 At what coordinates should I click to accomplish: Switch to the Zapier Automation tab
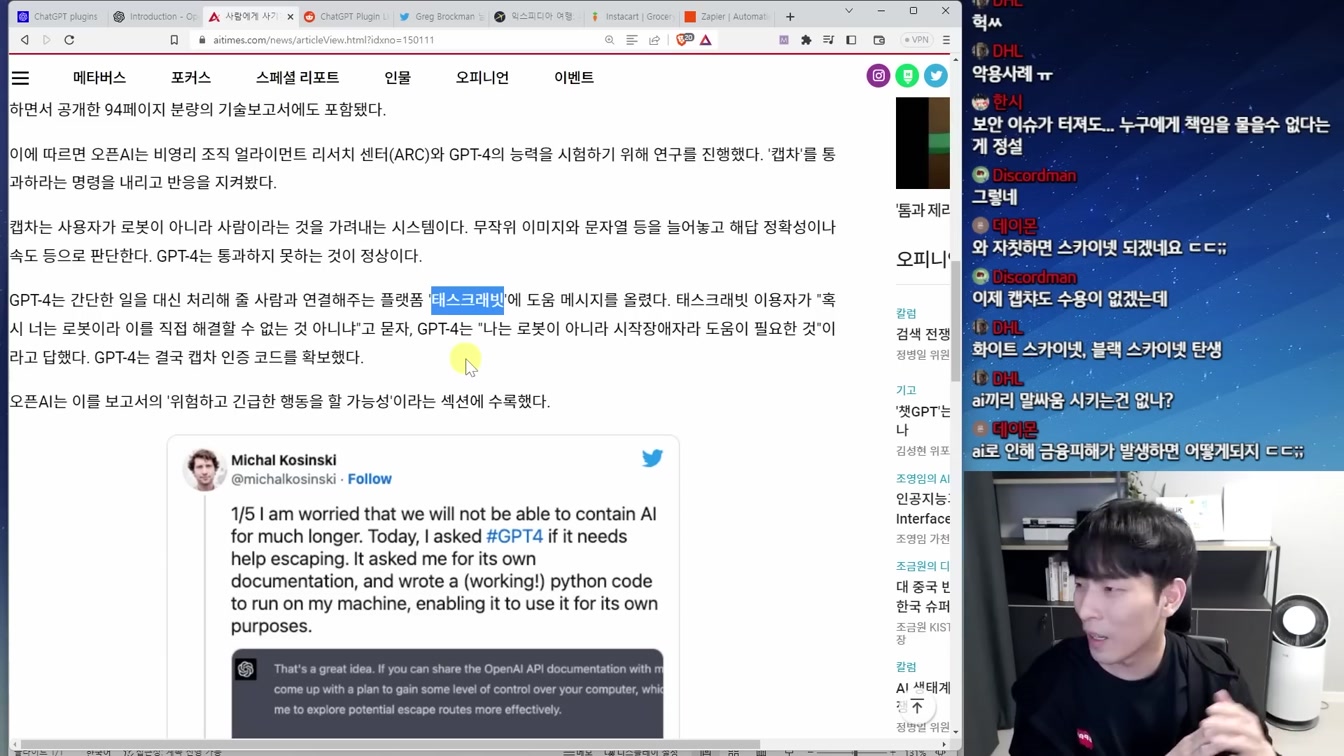(726, 16)
